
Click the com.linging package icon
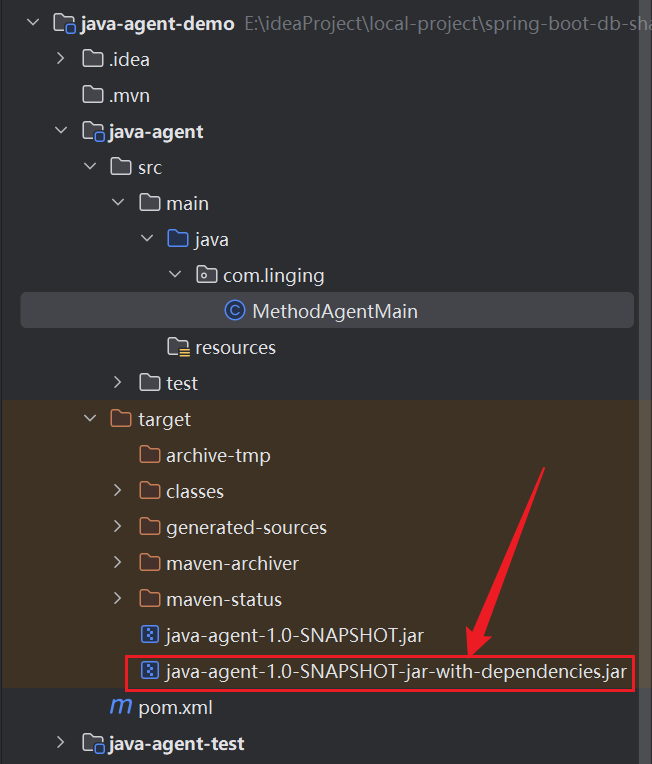(207, 275)
